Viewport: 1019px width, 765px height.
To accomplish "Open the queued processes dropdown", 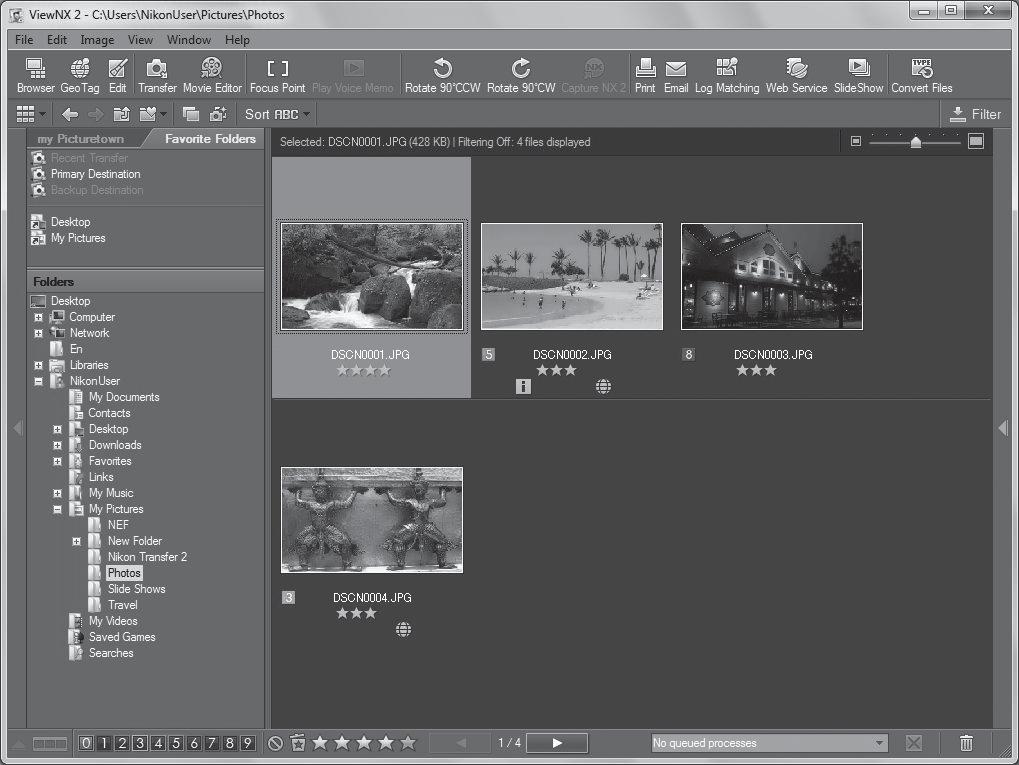I will pos(879,743).
